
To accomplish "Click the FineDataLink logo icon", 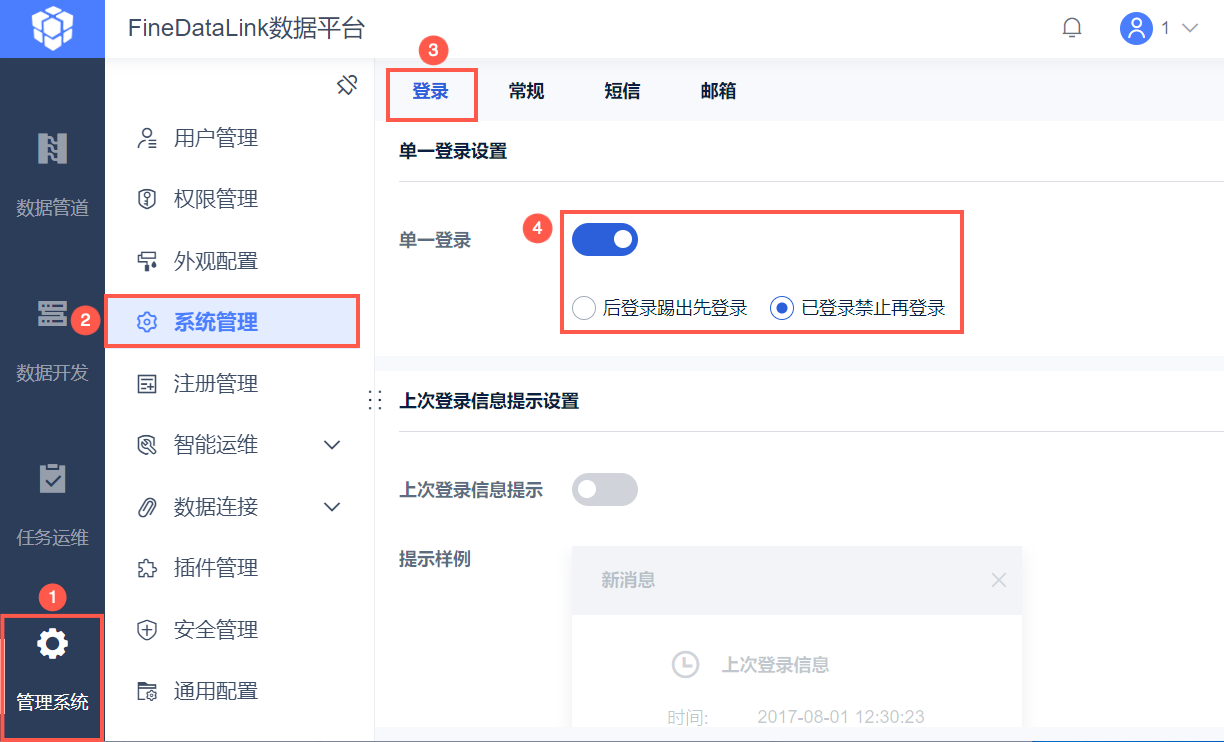I will pyautogui.click(x=52, y=28).
